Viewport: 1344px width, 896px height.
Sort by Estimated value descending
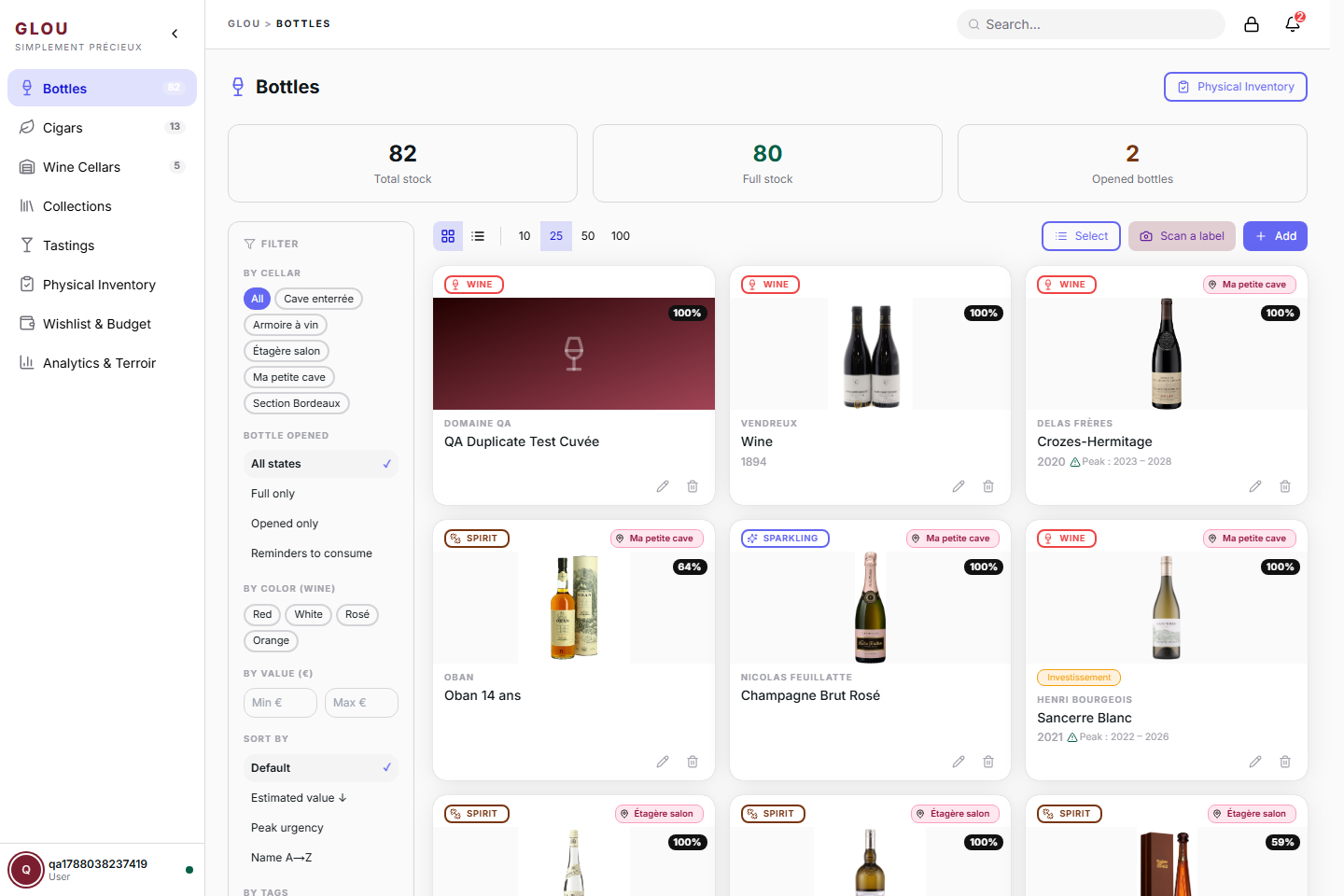pos(320,798)
